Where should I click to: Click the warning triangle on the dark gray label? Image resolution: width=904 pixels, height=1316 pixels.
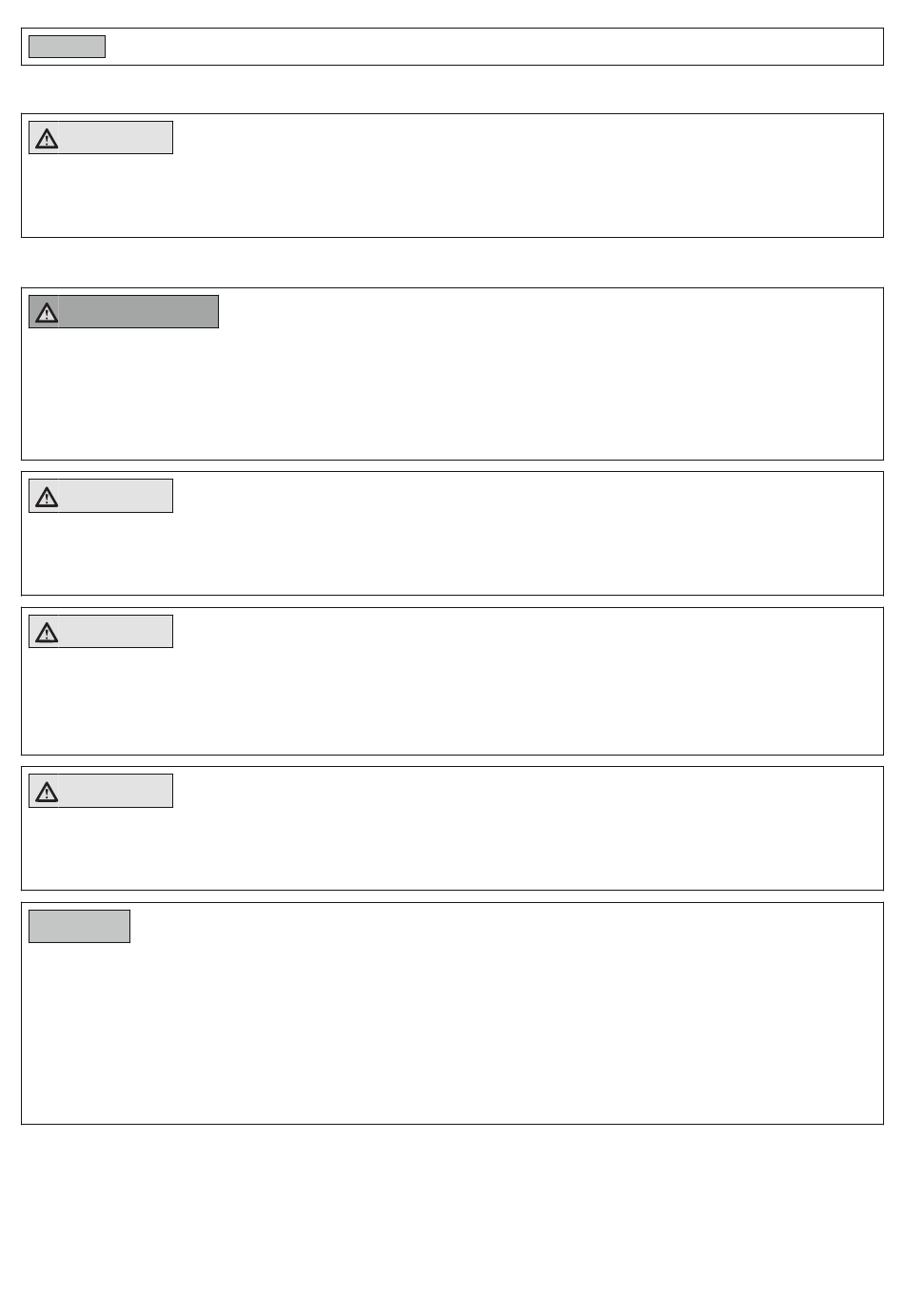(47, 313)
